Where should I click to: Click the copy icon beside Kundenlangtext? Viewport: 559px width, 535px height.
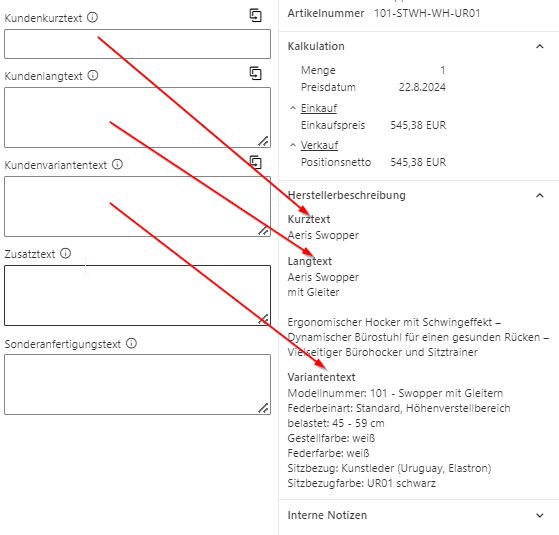pyautogui.click(x=255, y=73)
